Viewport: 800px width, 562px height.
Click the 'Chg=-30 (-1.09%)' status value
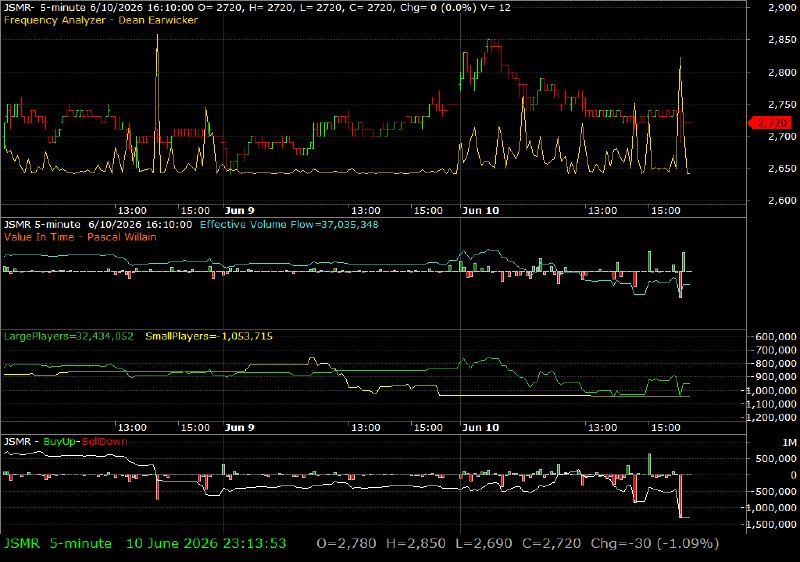click(655, 544)
